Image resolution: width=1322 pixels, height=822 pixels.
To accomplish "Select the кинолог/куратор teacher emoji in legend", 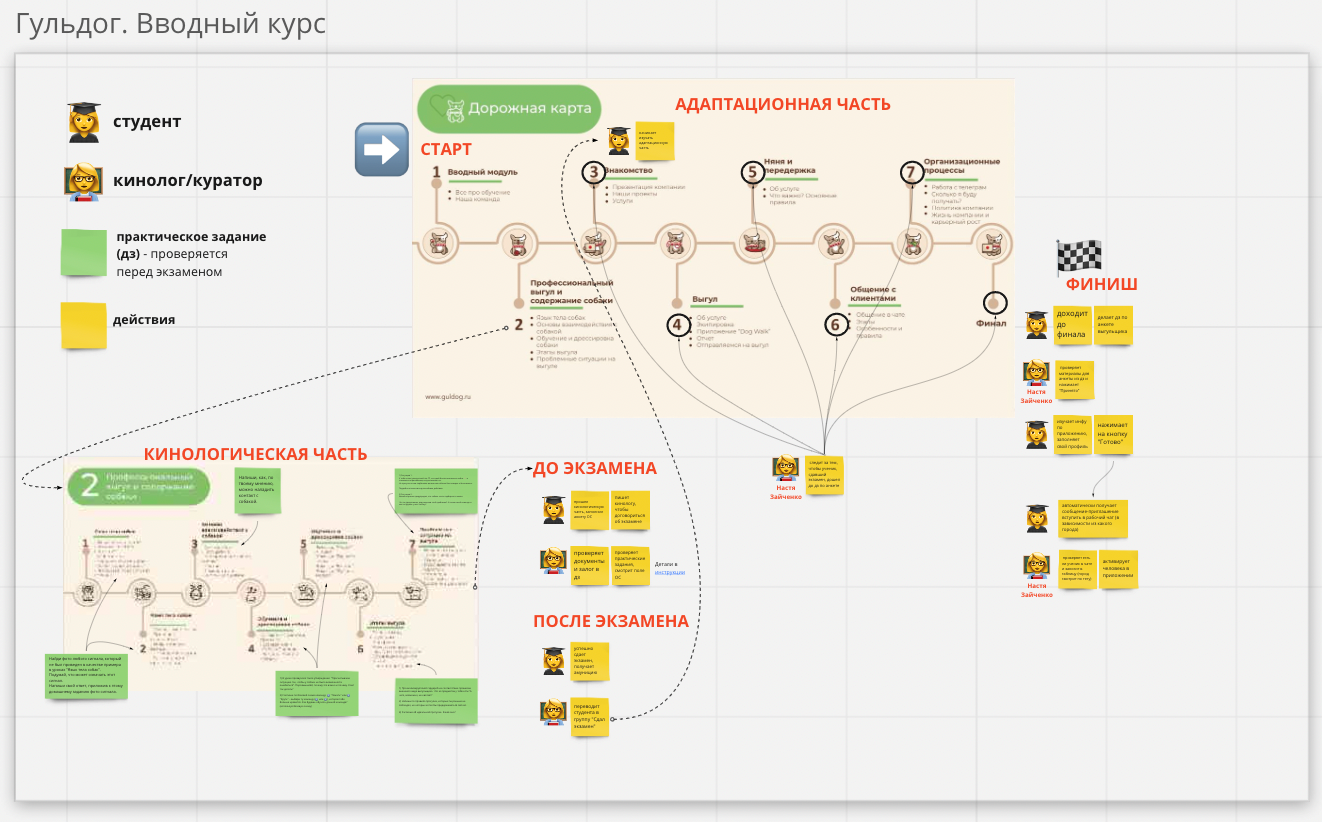I will (84, 182).
